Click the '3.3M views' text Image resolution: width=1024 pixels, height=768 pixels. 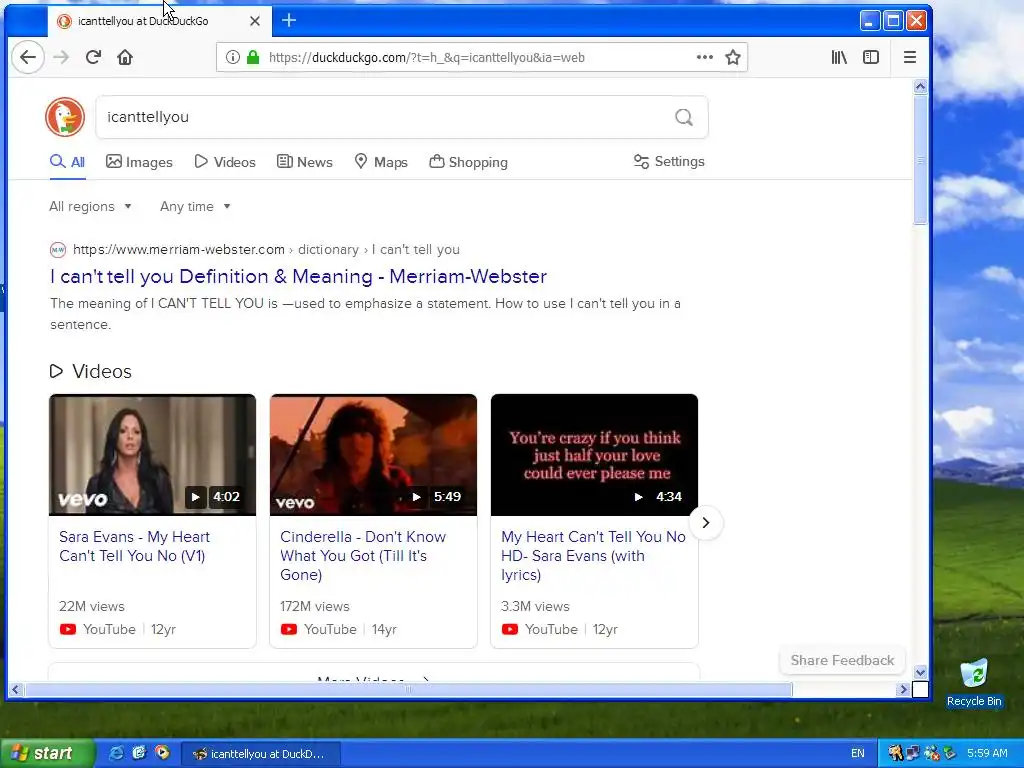tap(535, 606)
